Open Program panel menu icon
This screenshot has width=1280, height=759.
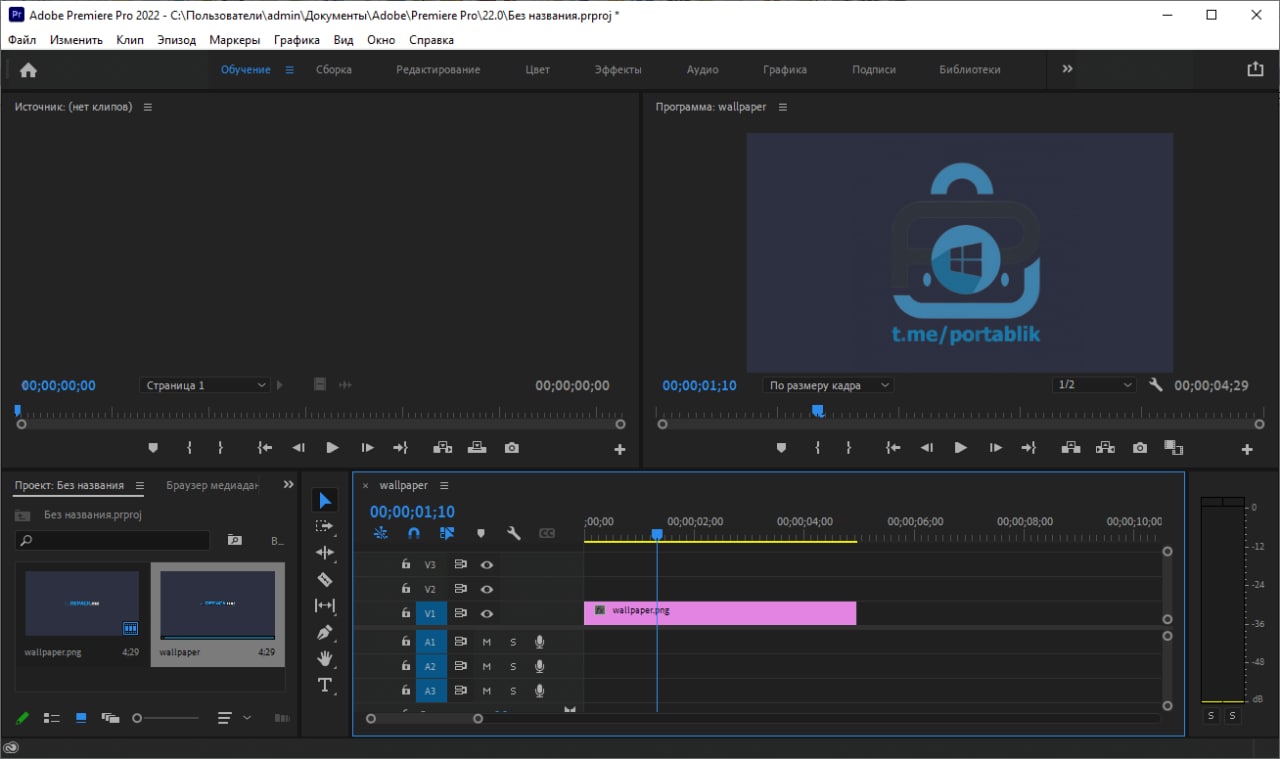783,107
